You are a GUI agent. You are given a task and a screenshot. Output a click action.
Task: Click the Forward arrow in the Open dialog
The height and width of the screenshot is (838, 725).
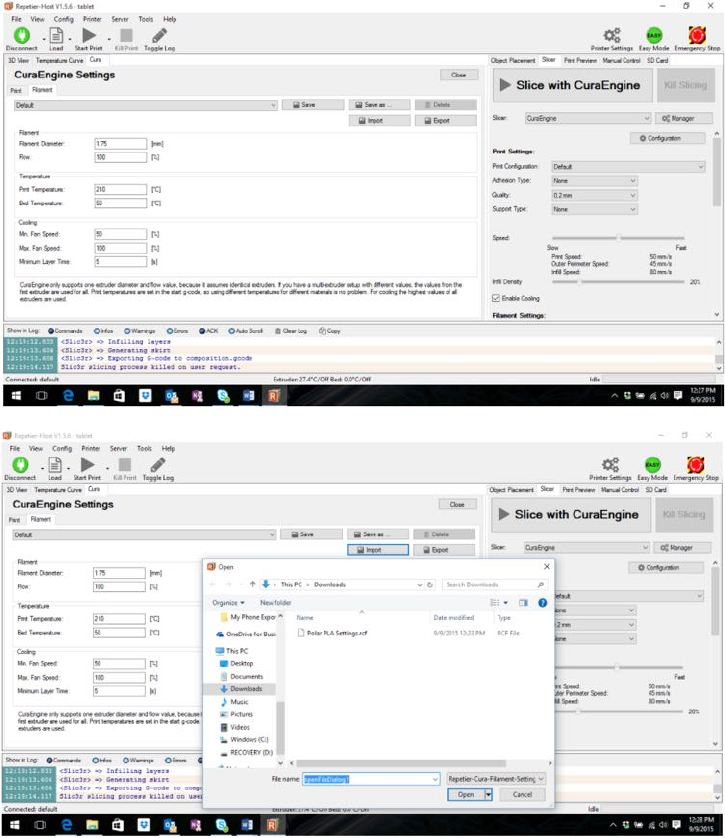tap(228, 585)
